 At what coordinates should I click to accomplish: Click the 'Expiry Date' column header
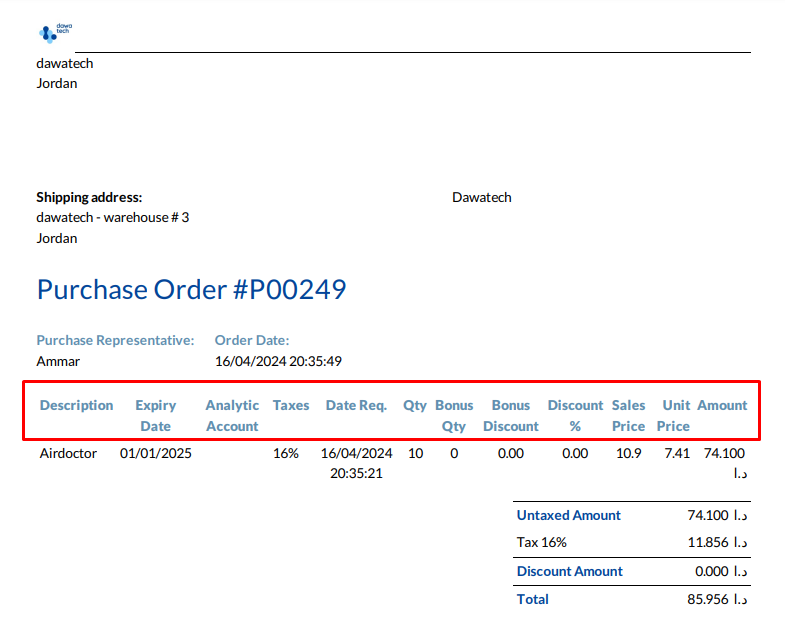[156, 416]
